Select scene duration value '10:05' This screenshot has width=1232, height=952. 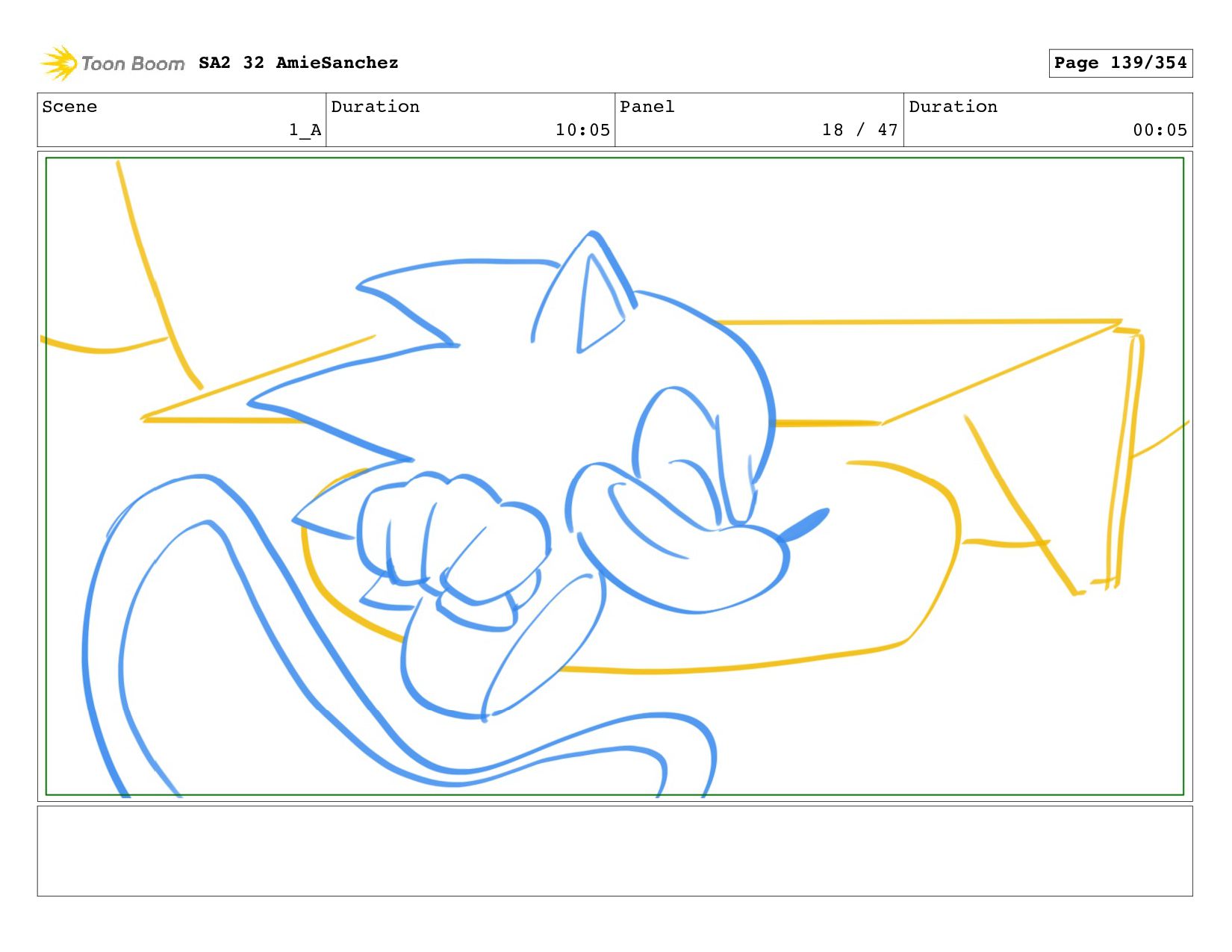click(x=582, y=130)
